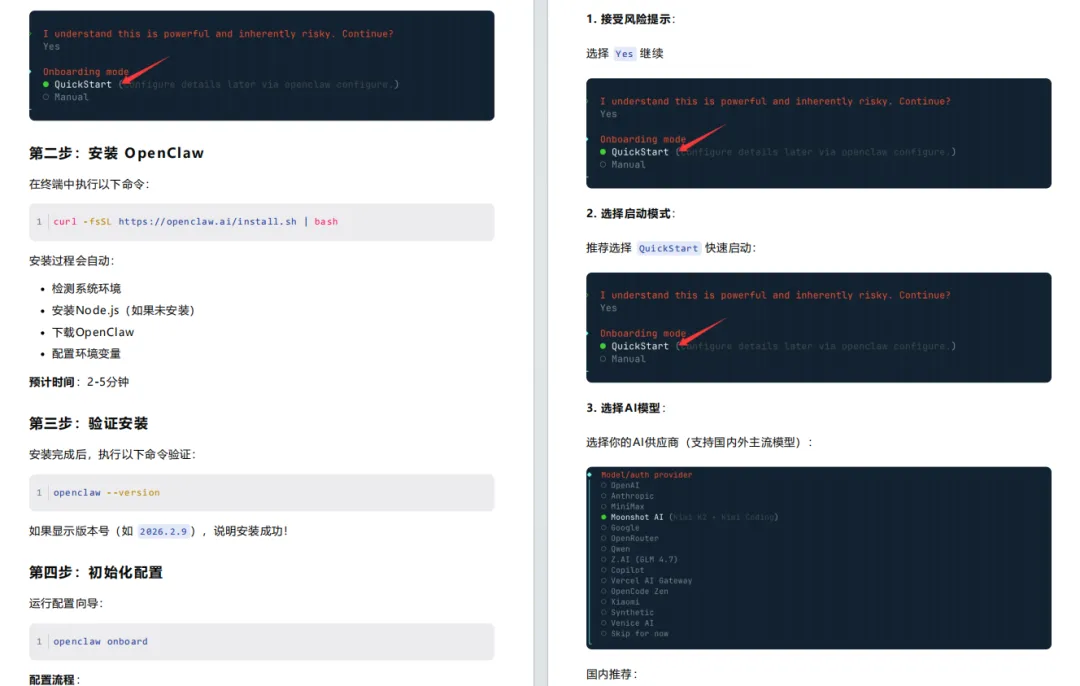Screen dimensions: 1080x686
Task: Select the Qwen radio option
Action: coord(615,549)
